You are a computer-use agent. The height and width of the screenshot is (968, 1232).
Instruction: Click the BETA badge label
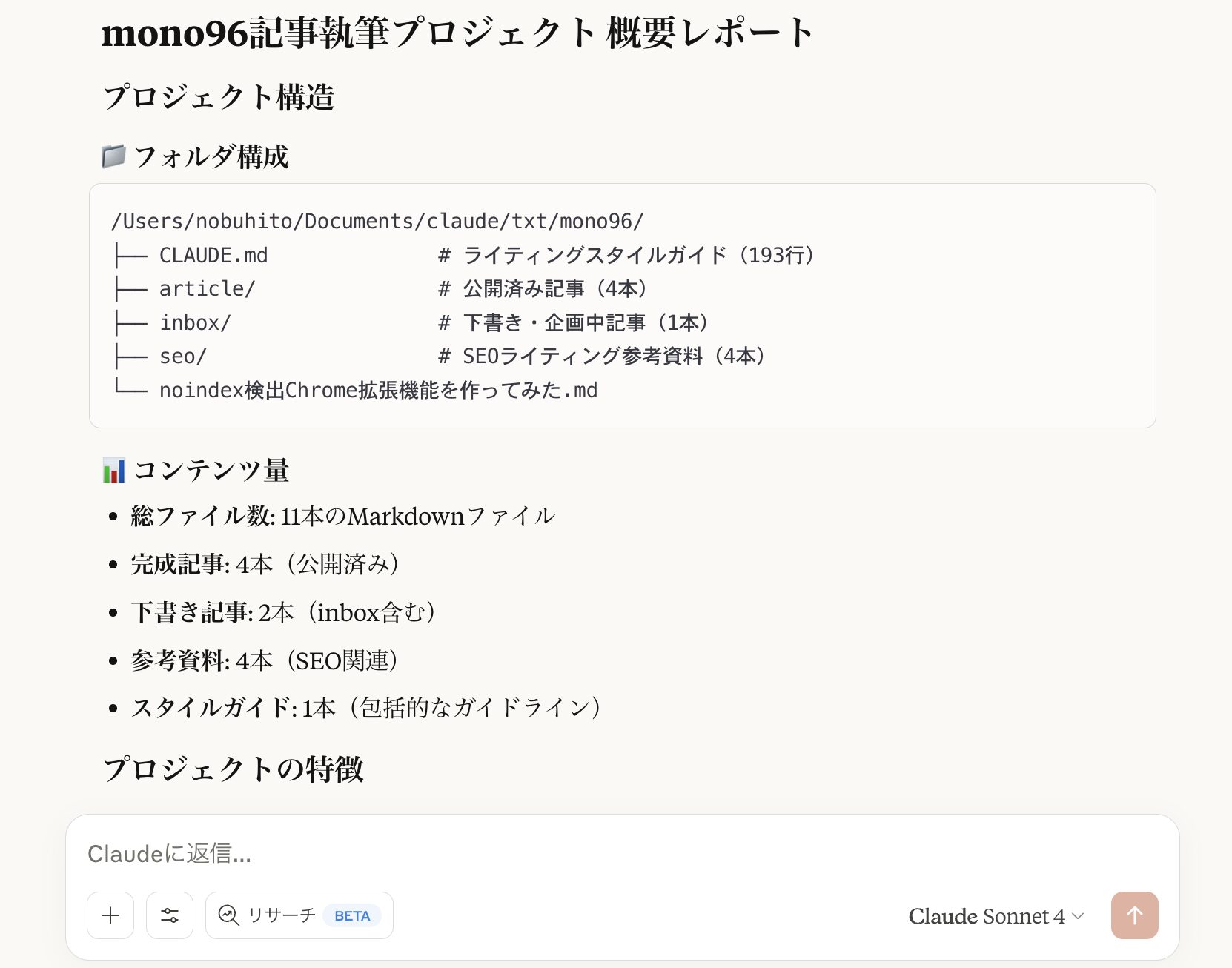tap(352, 915)
